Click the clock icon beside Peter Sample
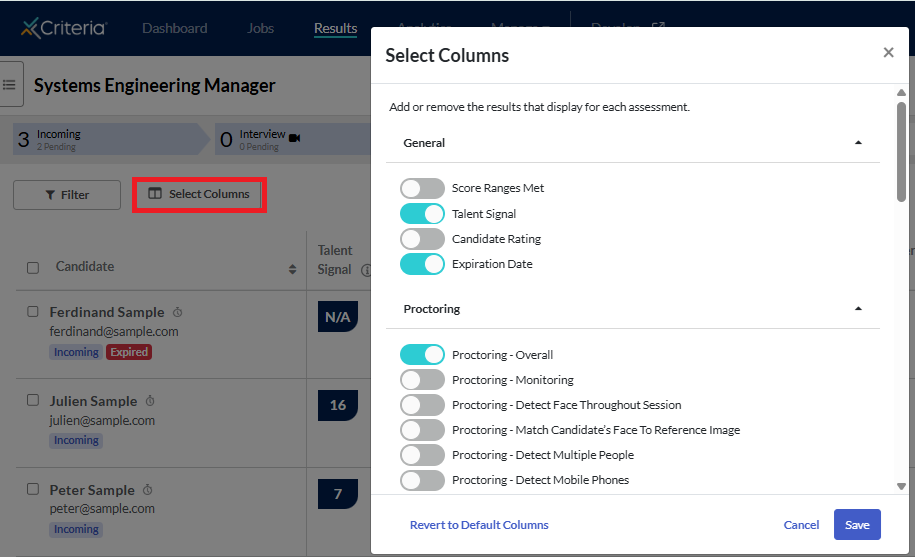 147,490
